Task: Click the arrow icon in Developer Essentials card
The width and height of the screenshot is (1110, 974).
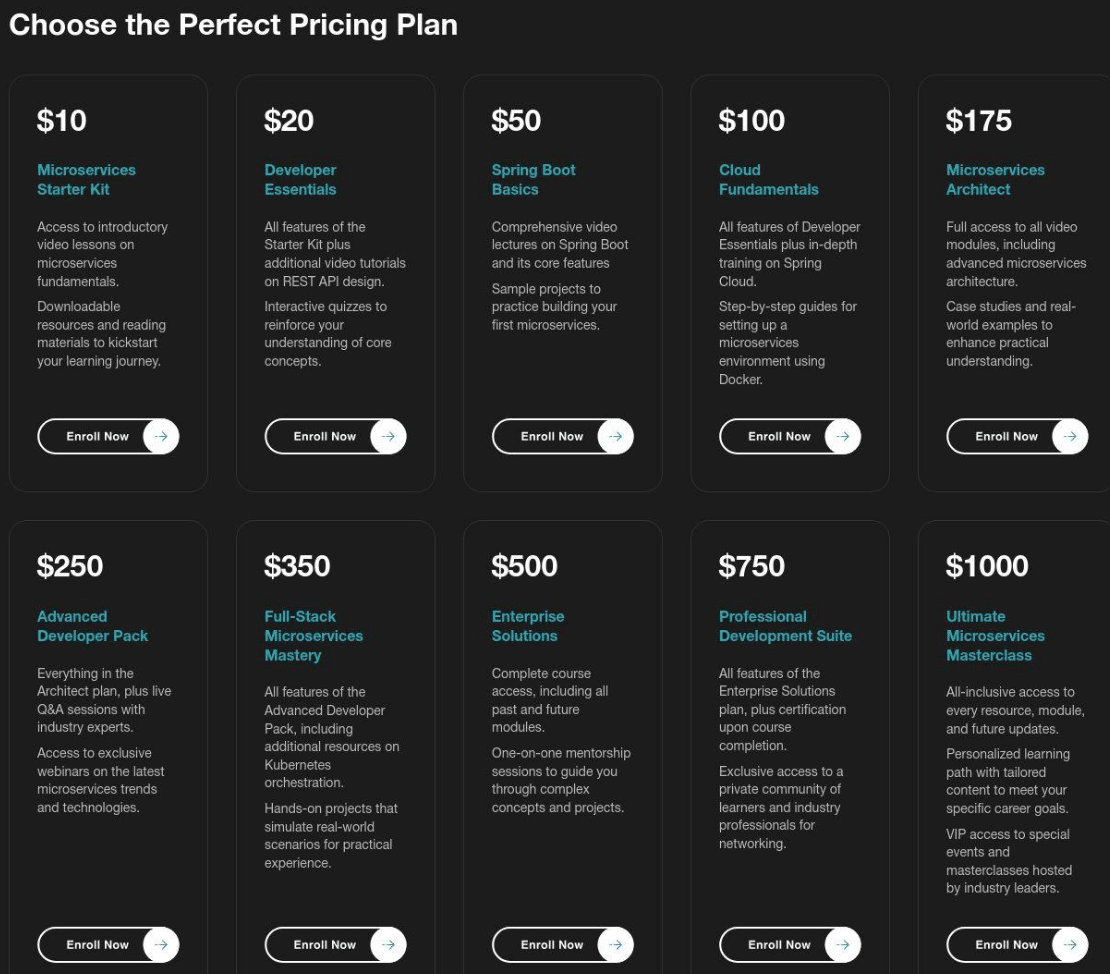Action: point(388,436)
